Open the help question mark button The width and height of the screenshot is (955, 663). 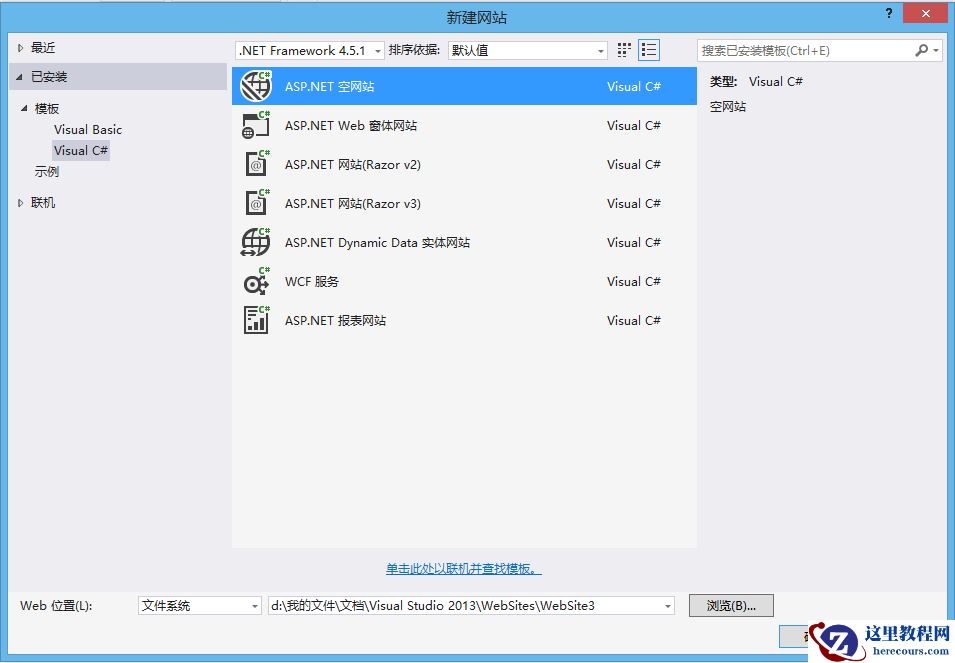pos(889,13)
